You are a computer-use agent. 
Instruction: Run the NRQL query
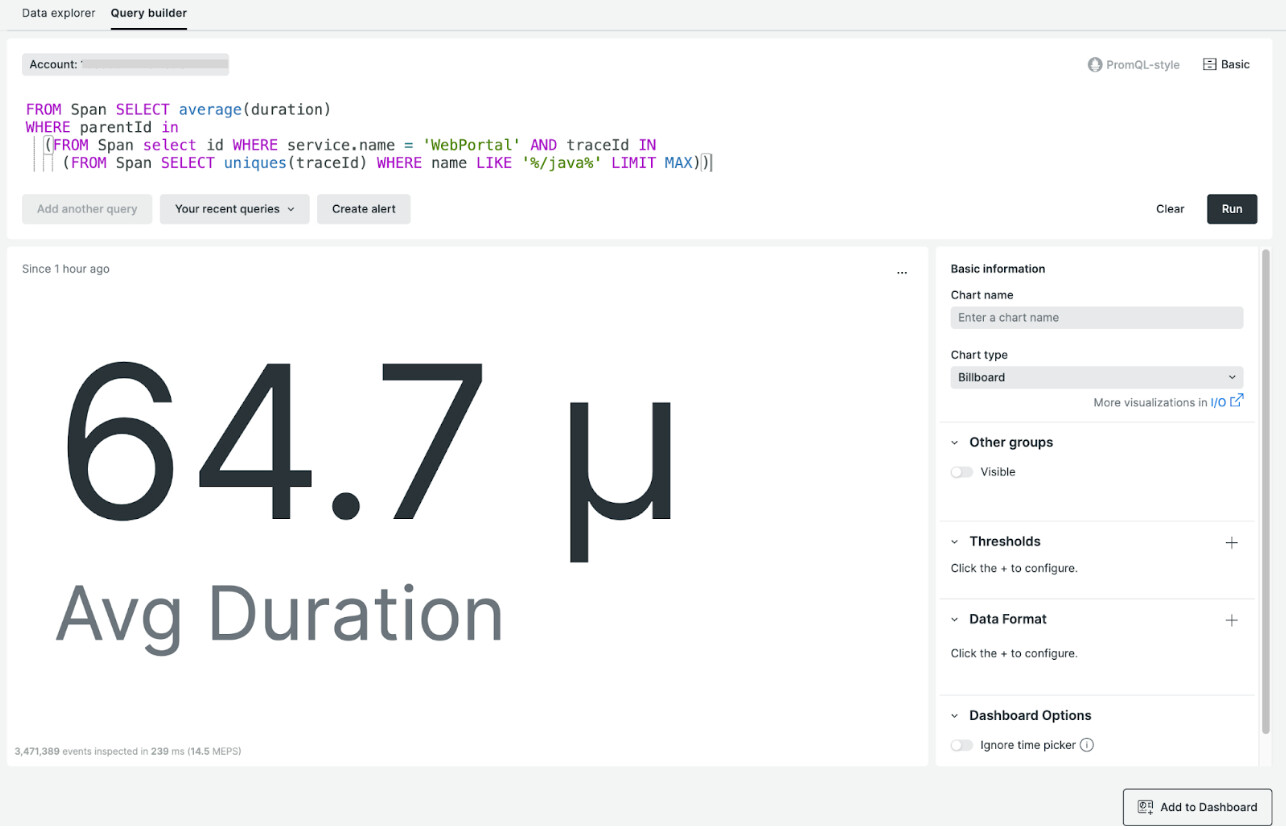[1231, 209]
